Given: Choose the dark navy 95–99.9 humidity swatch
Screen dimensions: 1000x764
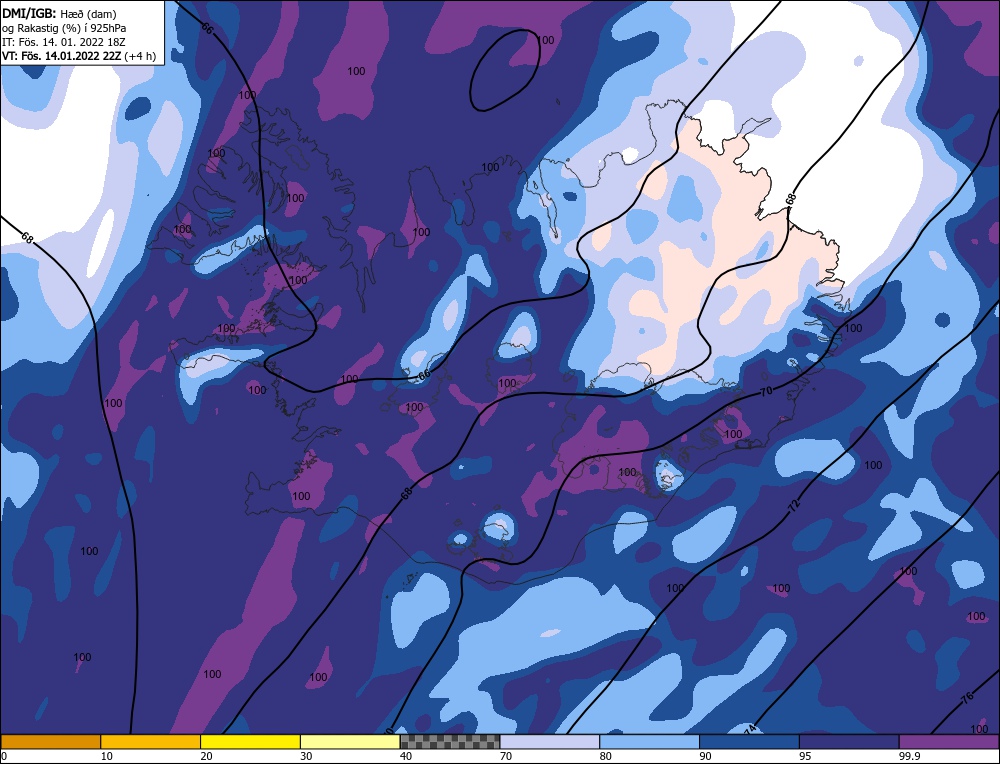Looking at the screenshot, I should (x=849, y=741).
